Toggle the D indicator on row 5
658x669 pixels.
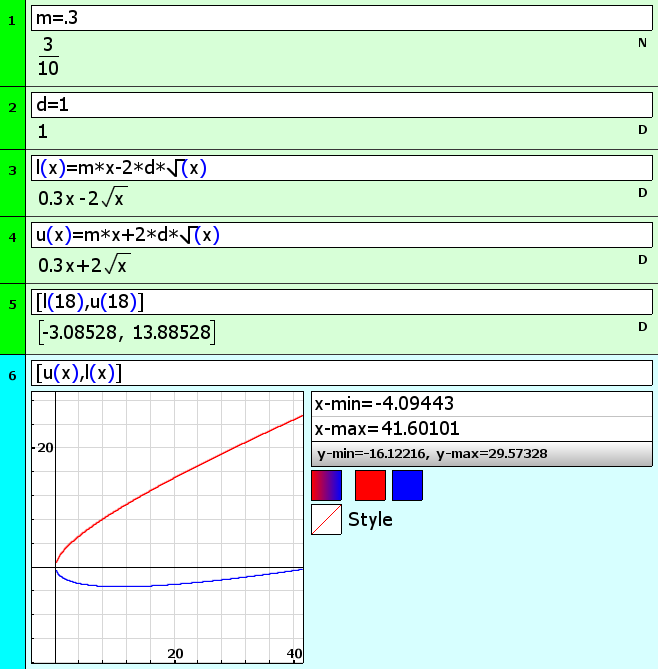tap(642, 326)
